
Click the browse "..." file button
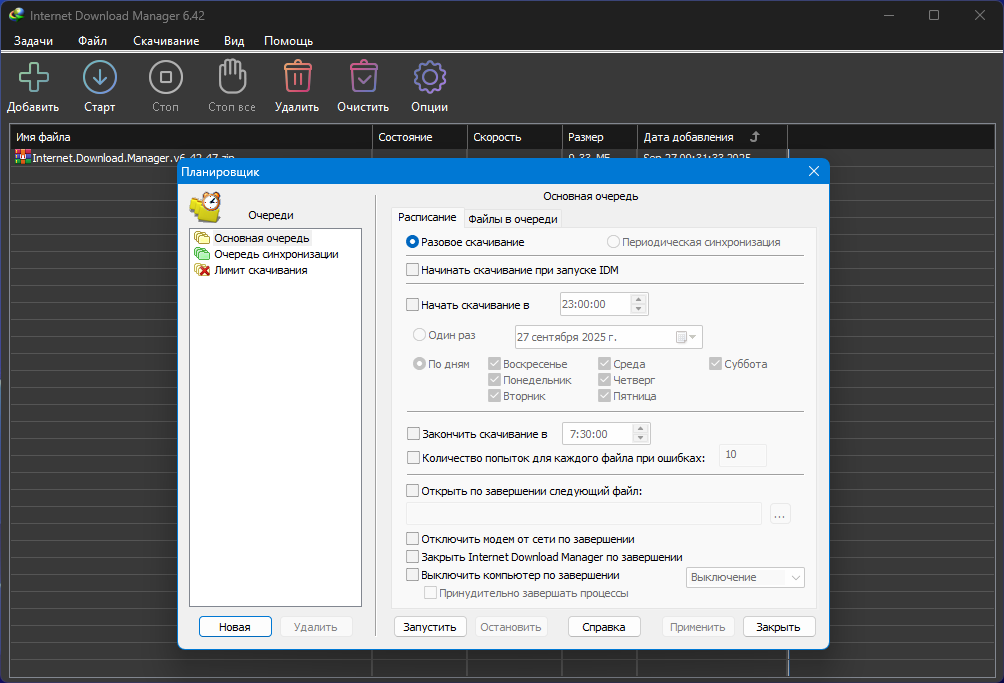pos(780,514)
